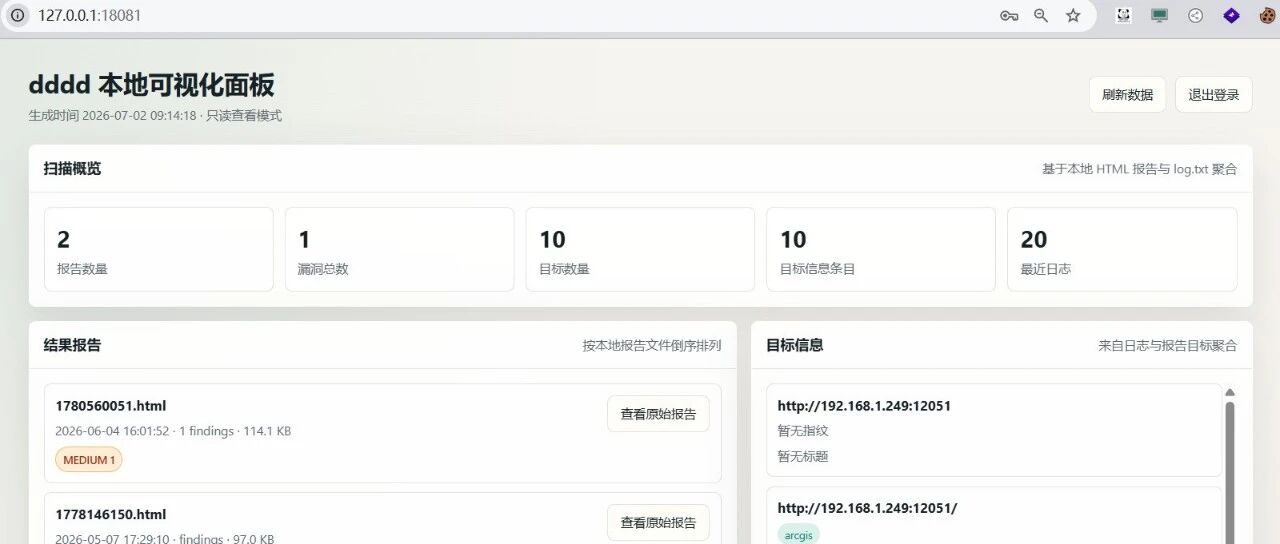Click target http://192.168.1.249:12051/ with trailing slash
This screenshot has width=1280, height=544.
(867, 508)
